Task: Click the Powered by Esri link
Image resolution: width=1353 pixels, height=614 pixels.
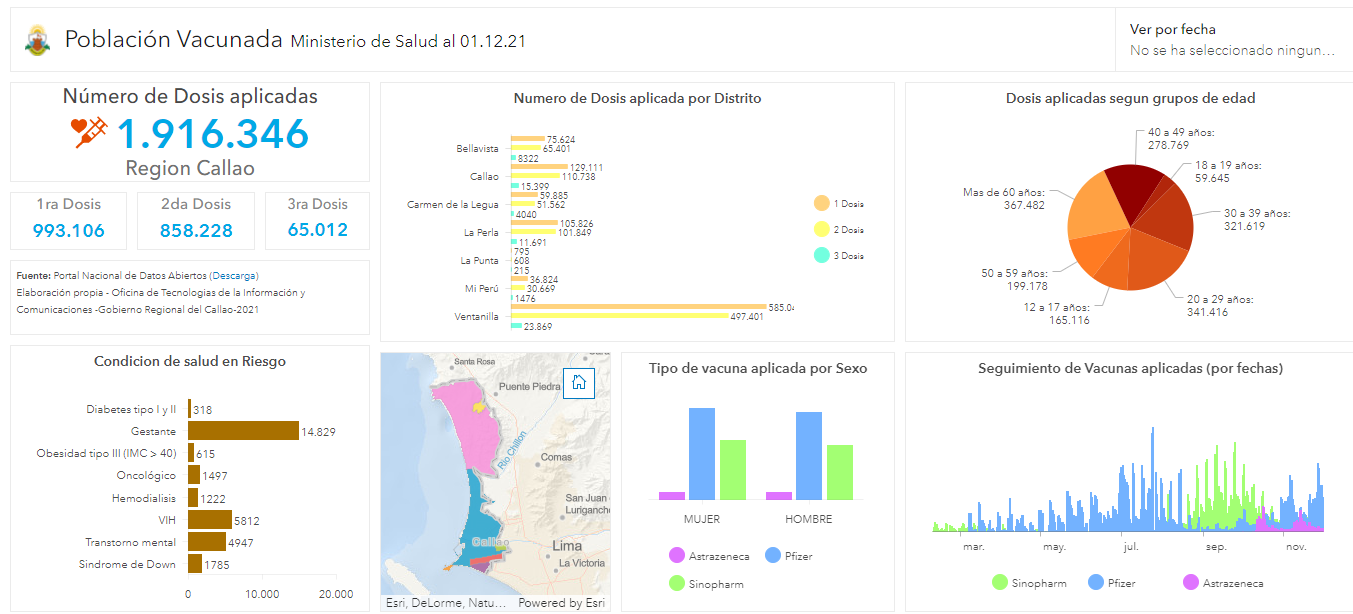Action: [x=563, y=603]
